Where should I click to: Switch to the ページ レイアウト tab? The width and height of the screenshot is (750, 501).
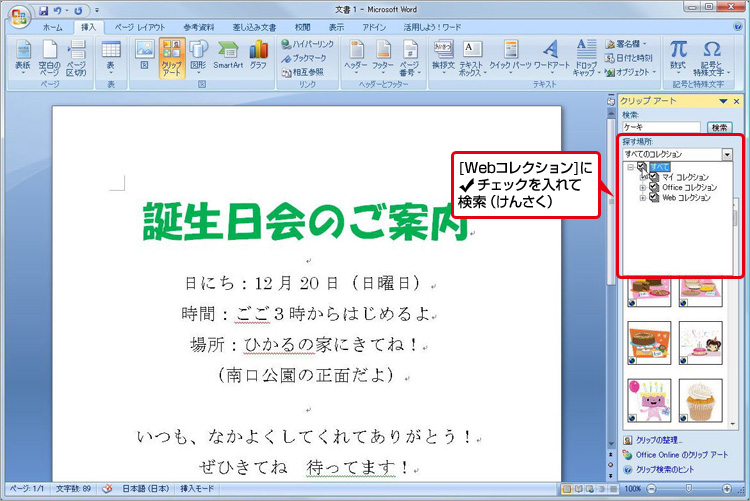pos(140,27)
